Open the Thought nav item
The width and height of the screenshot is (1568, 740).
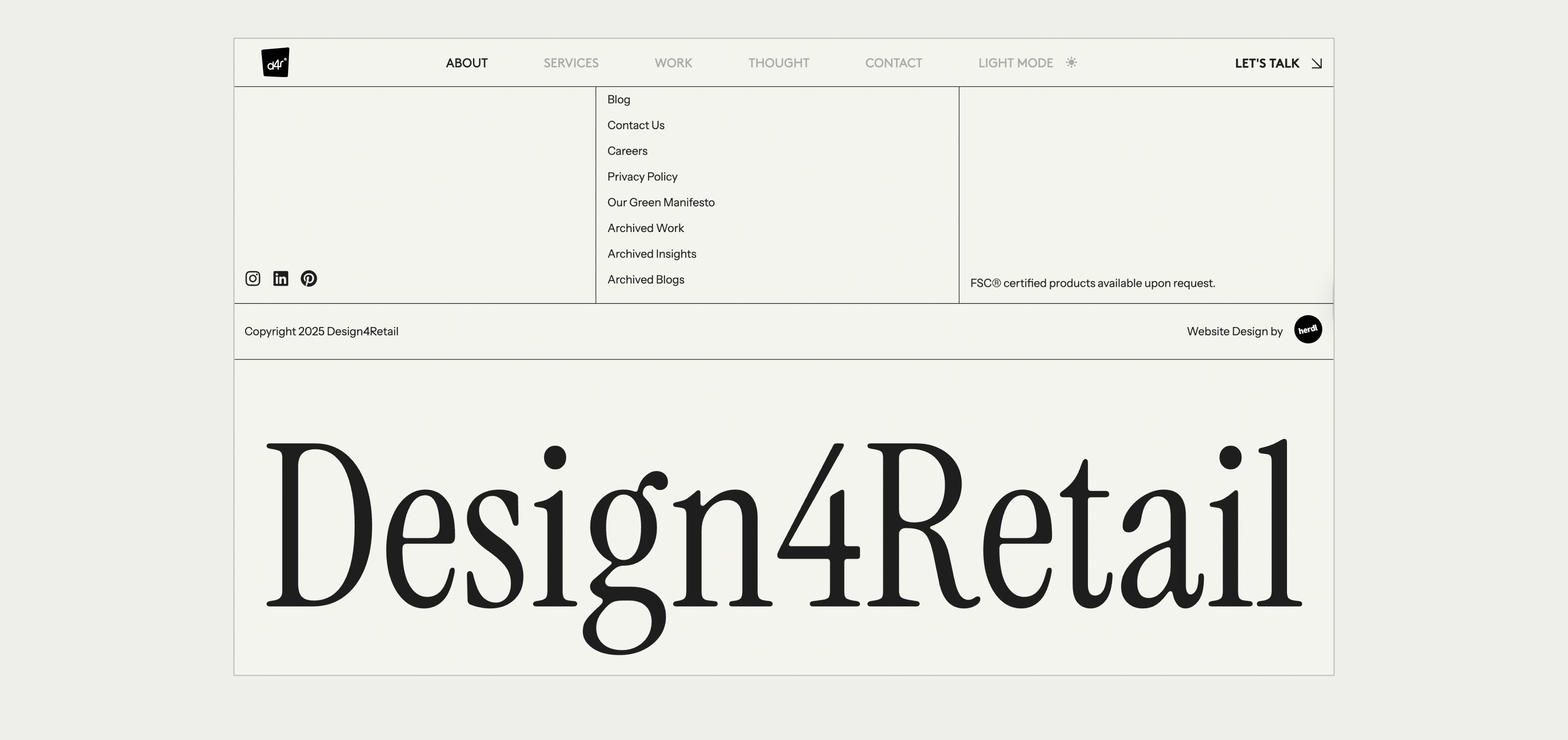click(779, 63)
